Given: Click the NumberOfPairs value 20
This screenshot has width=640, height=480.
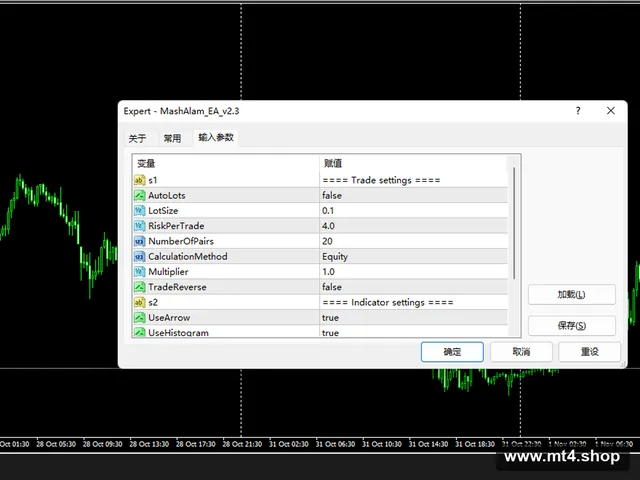Looking at the screenshot, I should click(327, 241).
